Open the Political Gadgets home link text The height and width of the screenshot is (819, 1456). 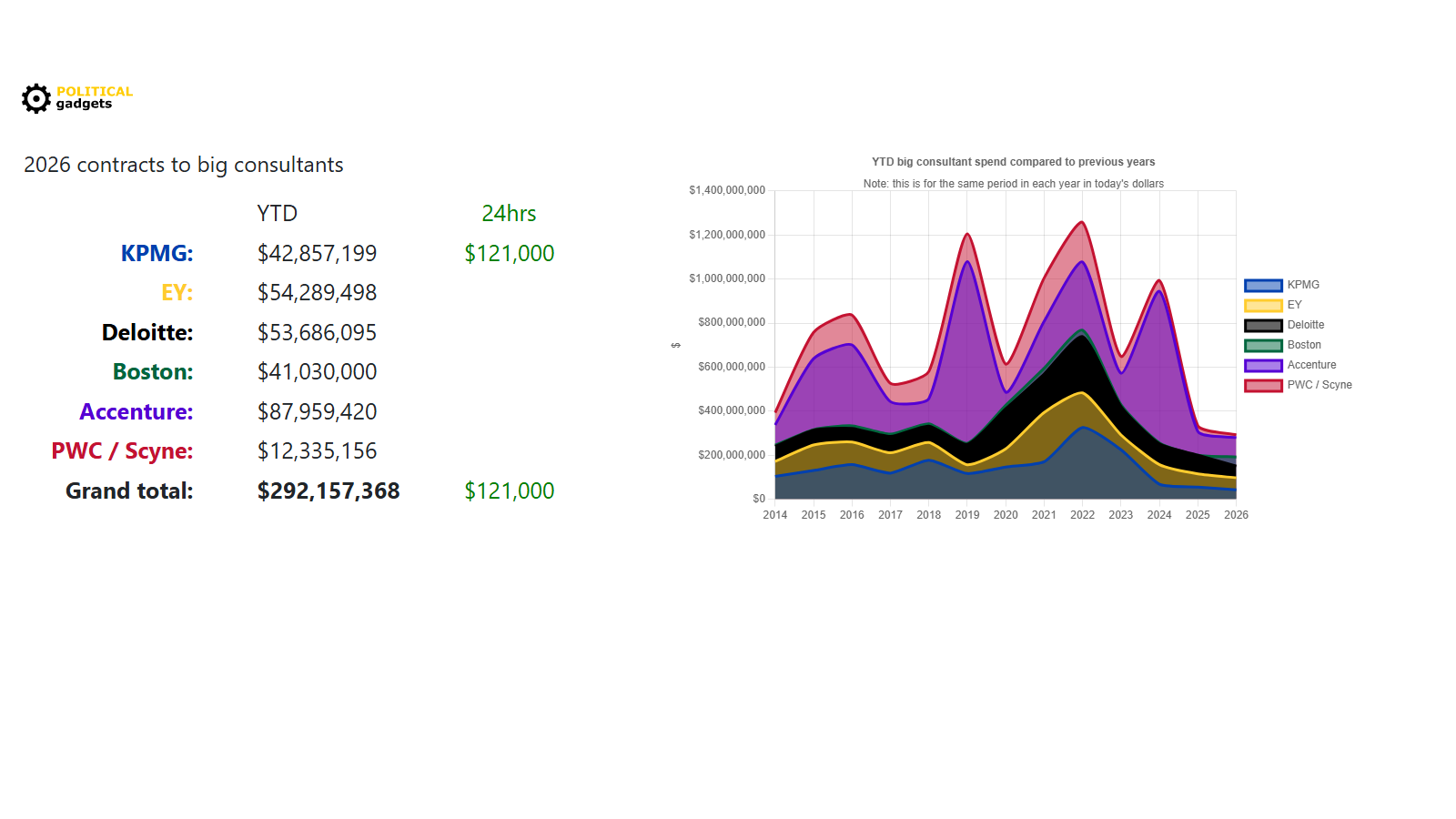coord(95,97)
